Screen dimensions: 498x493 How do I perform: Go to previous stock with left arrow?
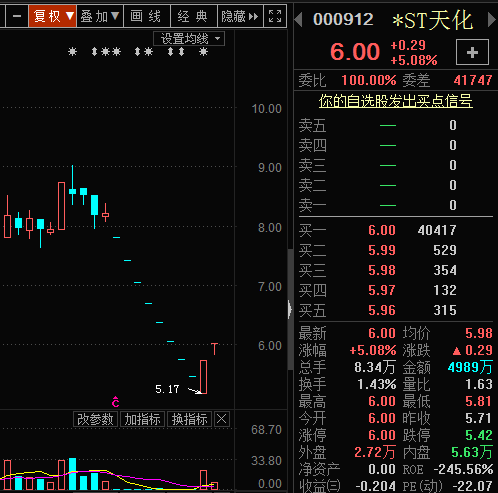[x=299, y=19]
